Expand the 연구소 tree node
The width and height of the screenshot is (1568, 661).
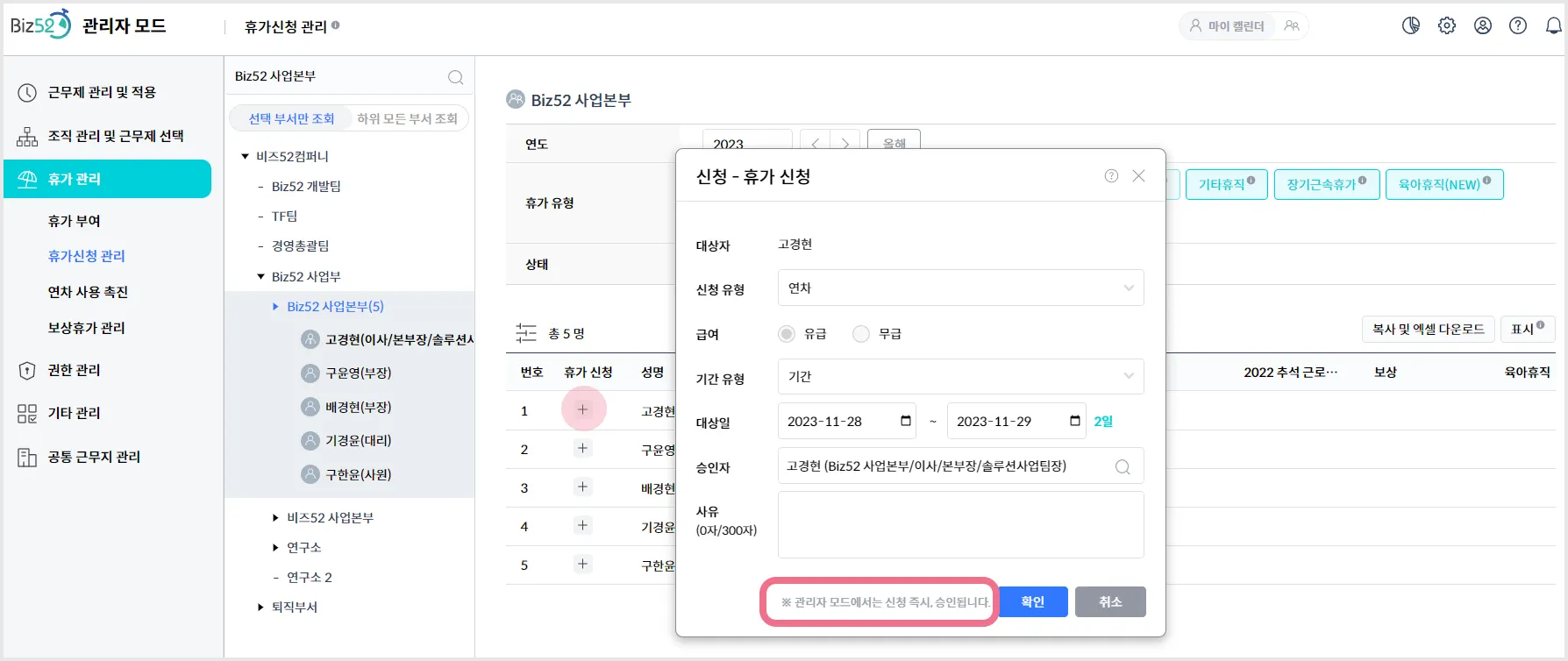[x=276, y=548]
